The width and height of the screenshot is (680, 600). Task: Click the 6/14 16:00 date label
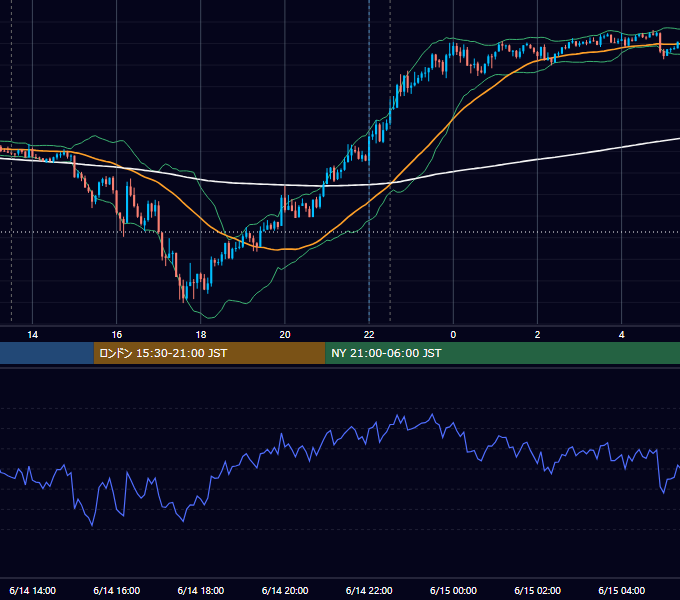coord(117,590)
